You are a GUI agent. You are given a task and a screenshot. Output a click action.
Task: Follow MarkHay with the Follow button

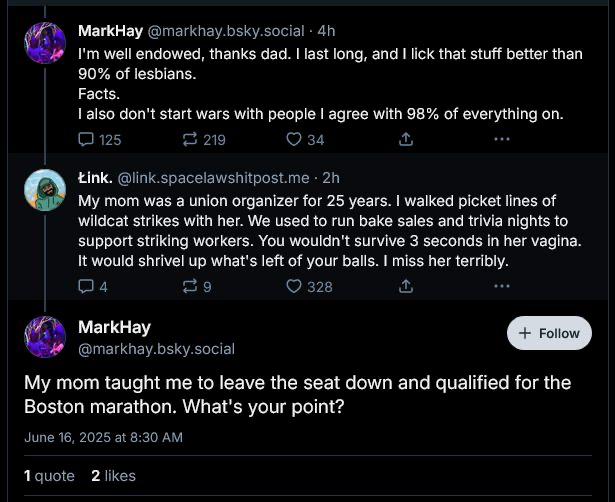[549, 334]
